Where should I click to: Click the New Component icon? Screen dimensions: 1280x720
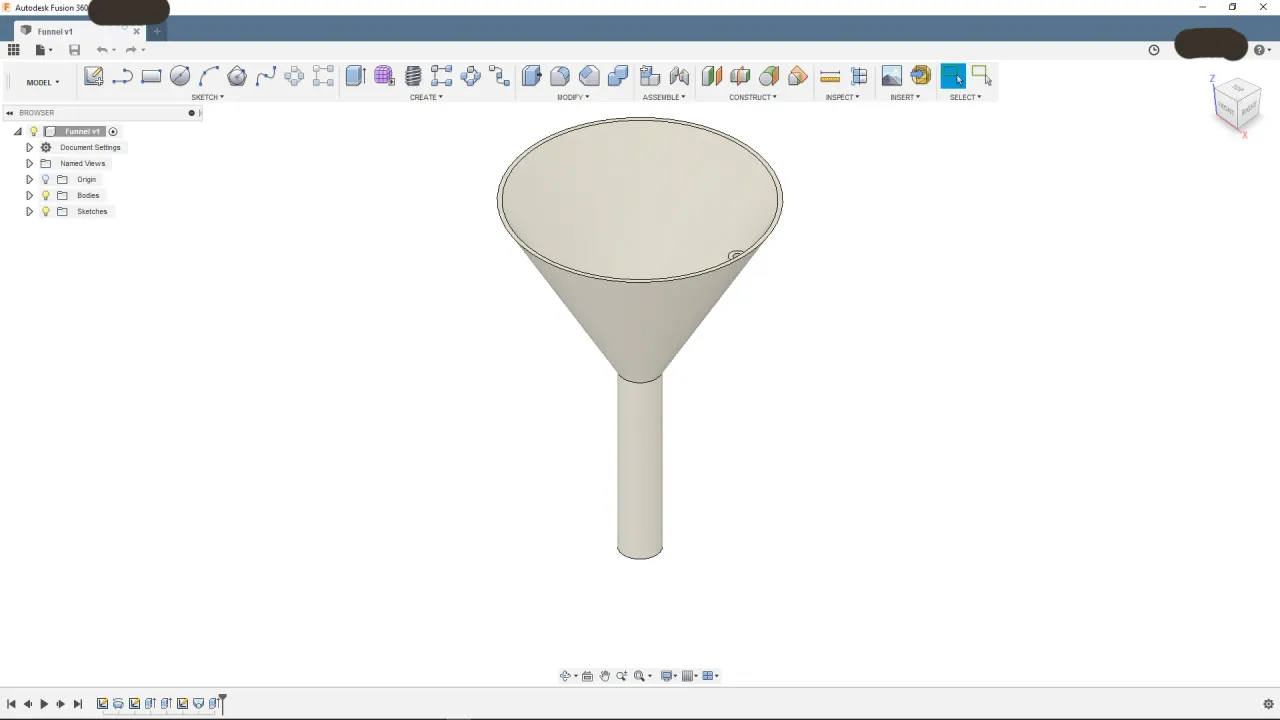[650, 76]
